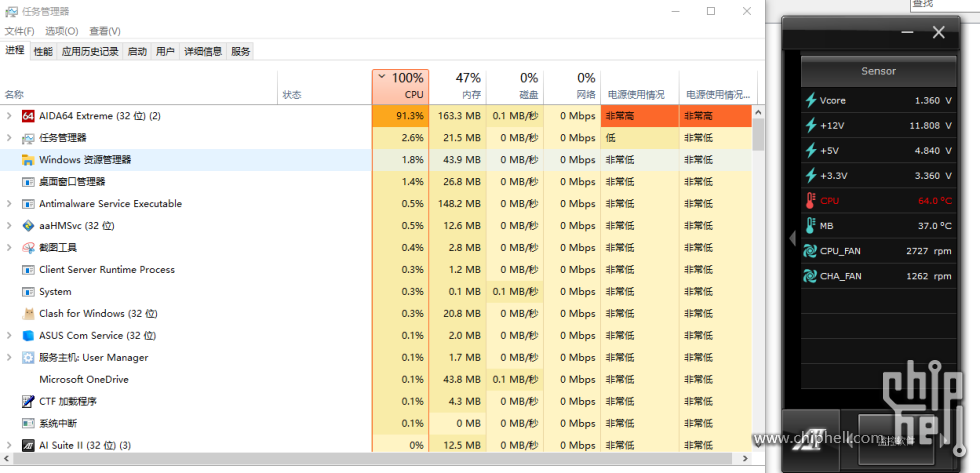Expand the aaHMSvc process group
The image size is (980, 473).
coord(9,226)
